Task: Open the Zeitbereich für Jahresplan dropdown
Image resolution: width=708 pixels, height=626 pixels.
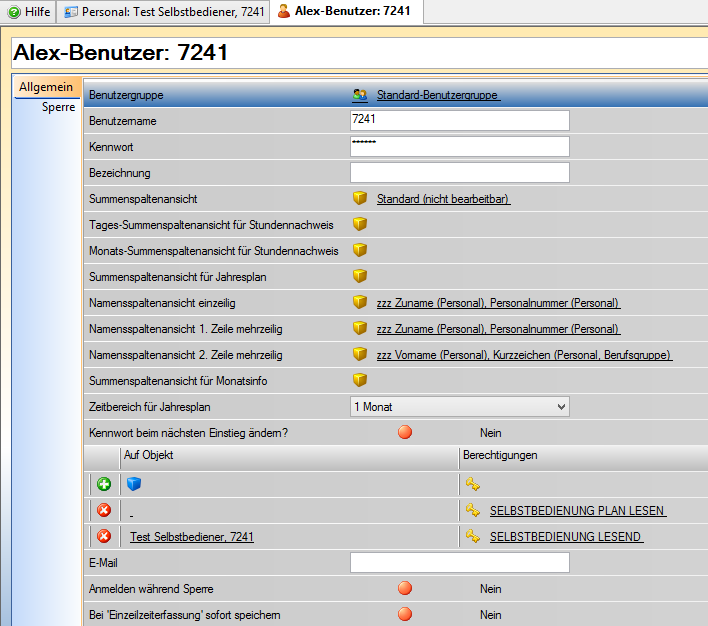Action: (x=459, y=406)
